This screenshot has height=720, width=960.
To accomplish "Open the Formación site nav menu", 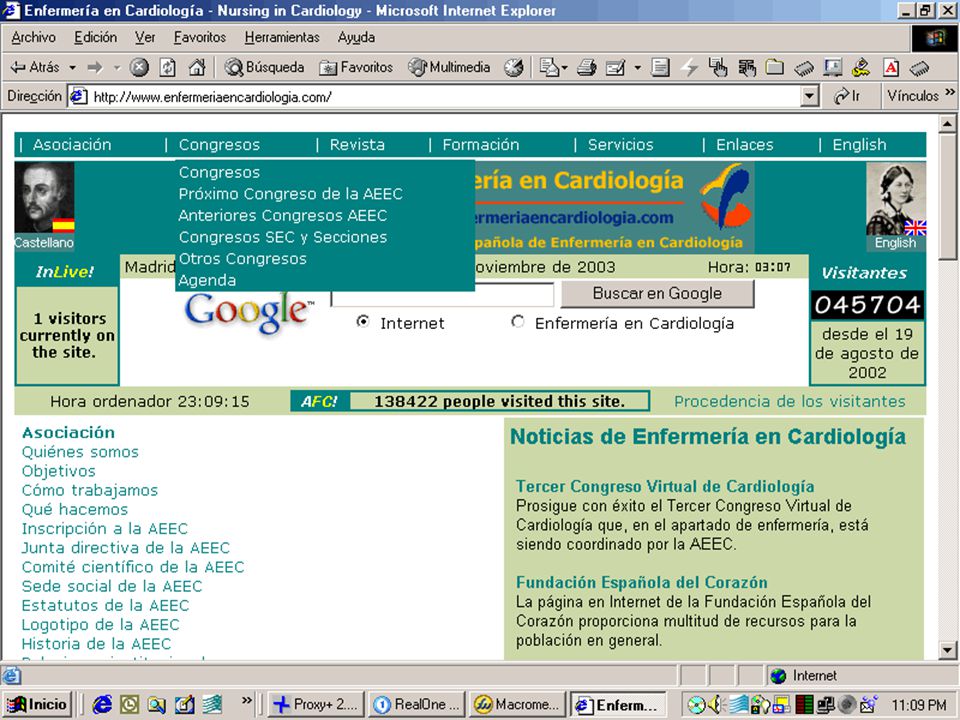I will 481,145.
